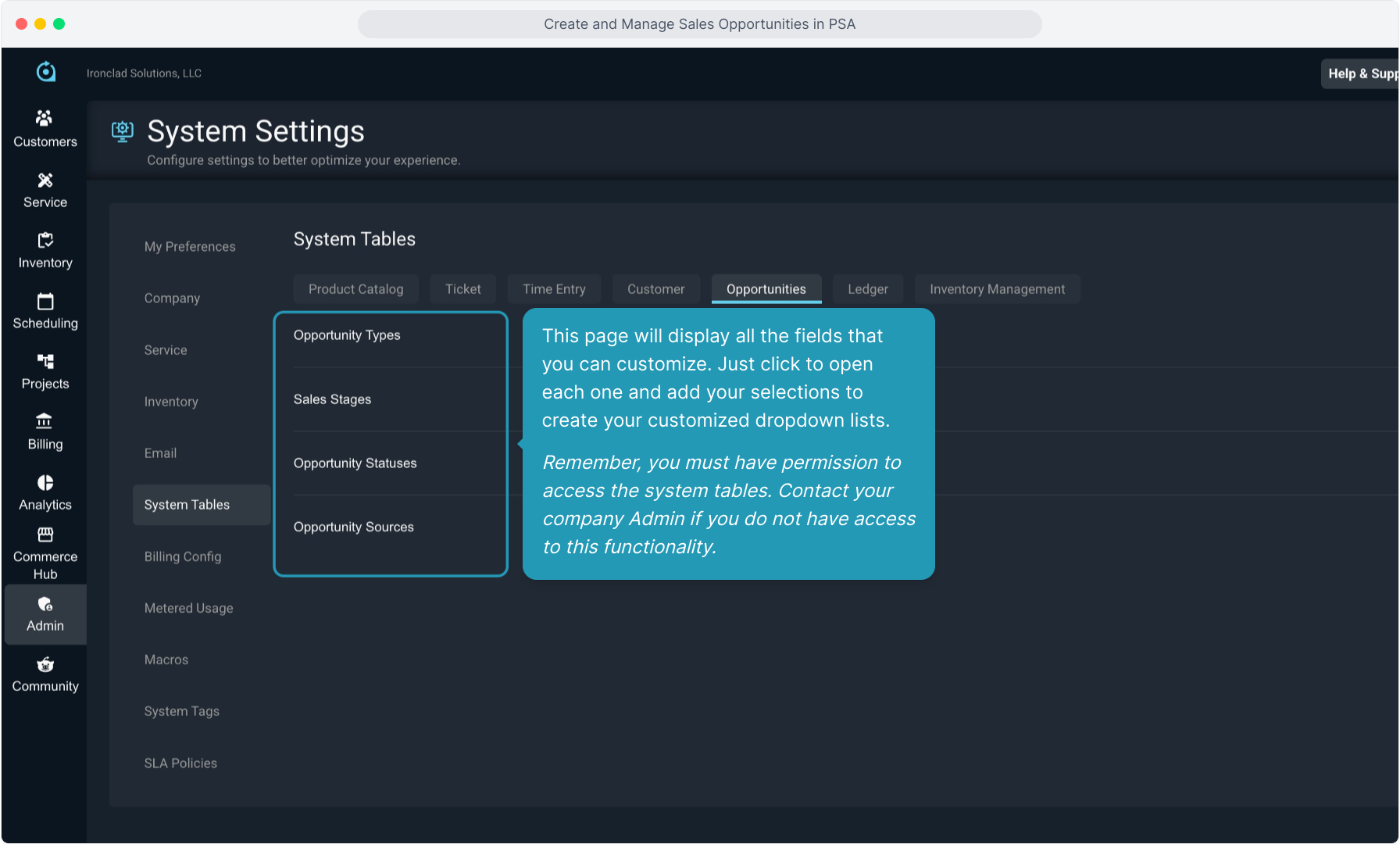Switch to the Product Catalog tab
1400x844 pixels.
point(355,289)
